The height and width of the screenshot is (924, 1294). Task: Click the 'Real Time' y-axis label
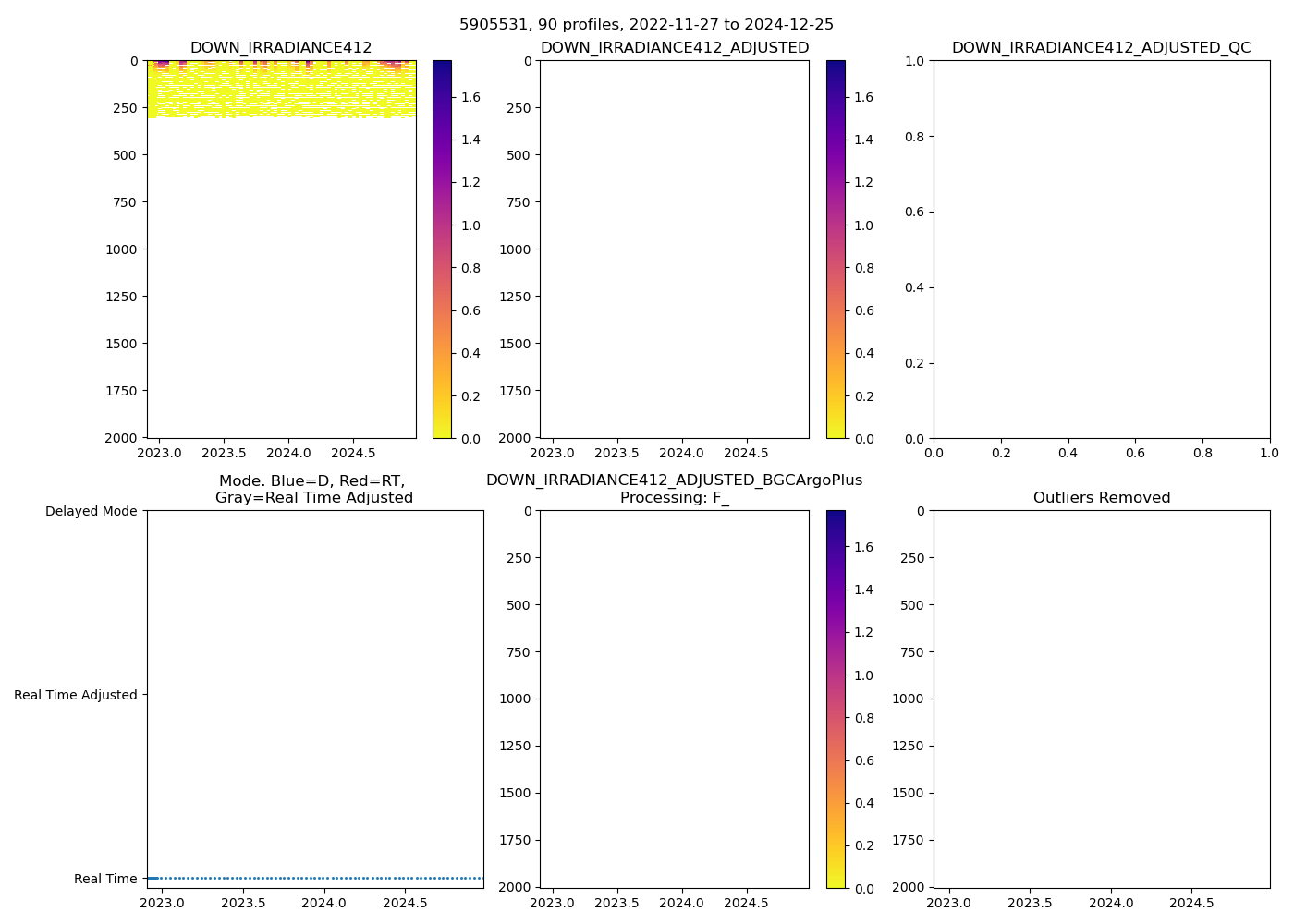coord(105,879)
